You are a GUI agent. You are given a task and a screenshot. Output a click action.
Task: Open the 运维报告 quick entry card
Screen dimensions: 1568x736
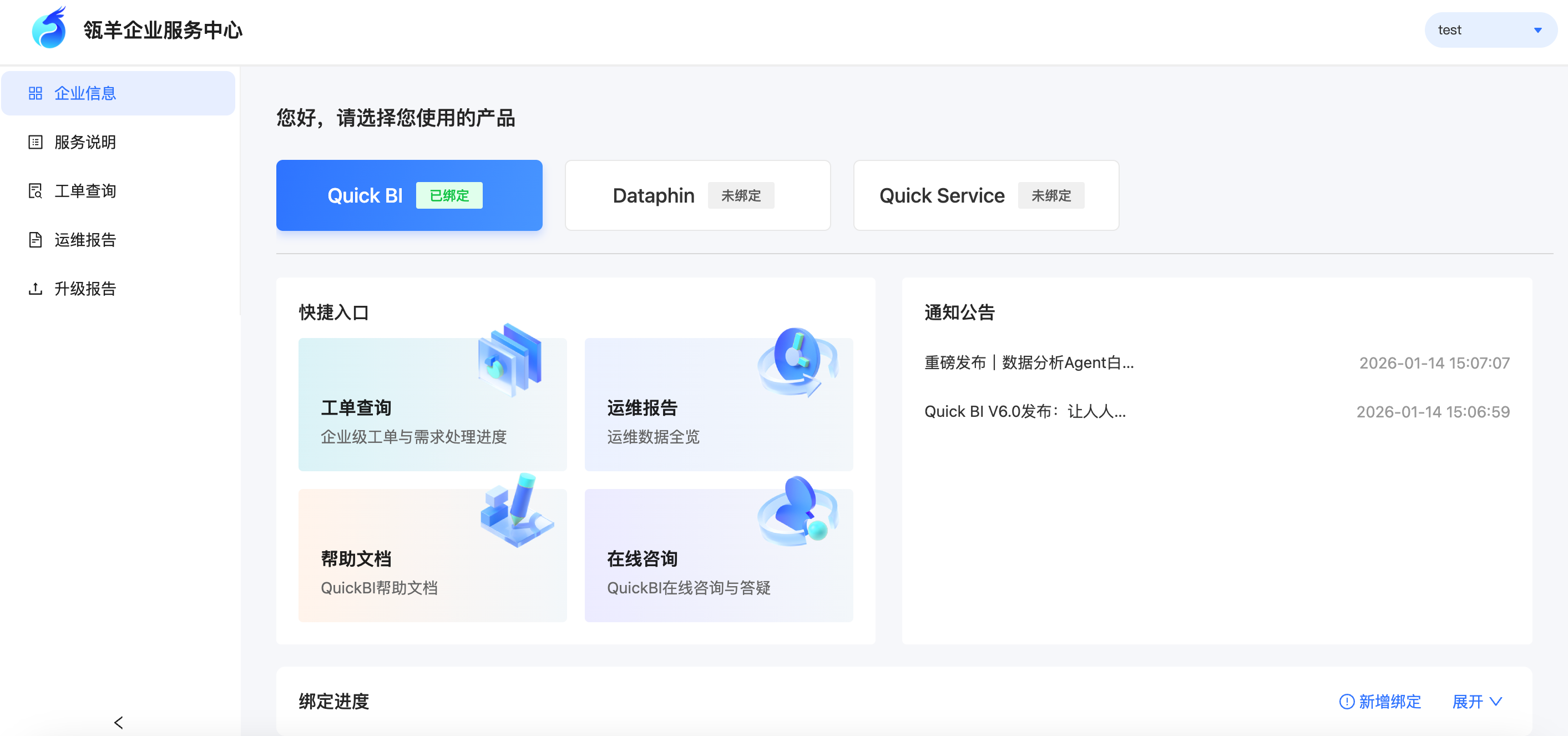click(719, 404)
